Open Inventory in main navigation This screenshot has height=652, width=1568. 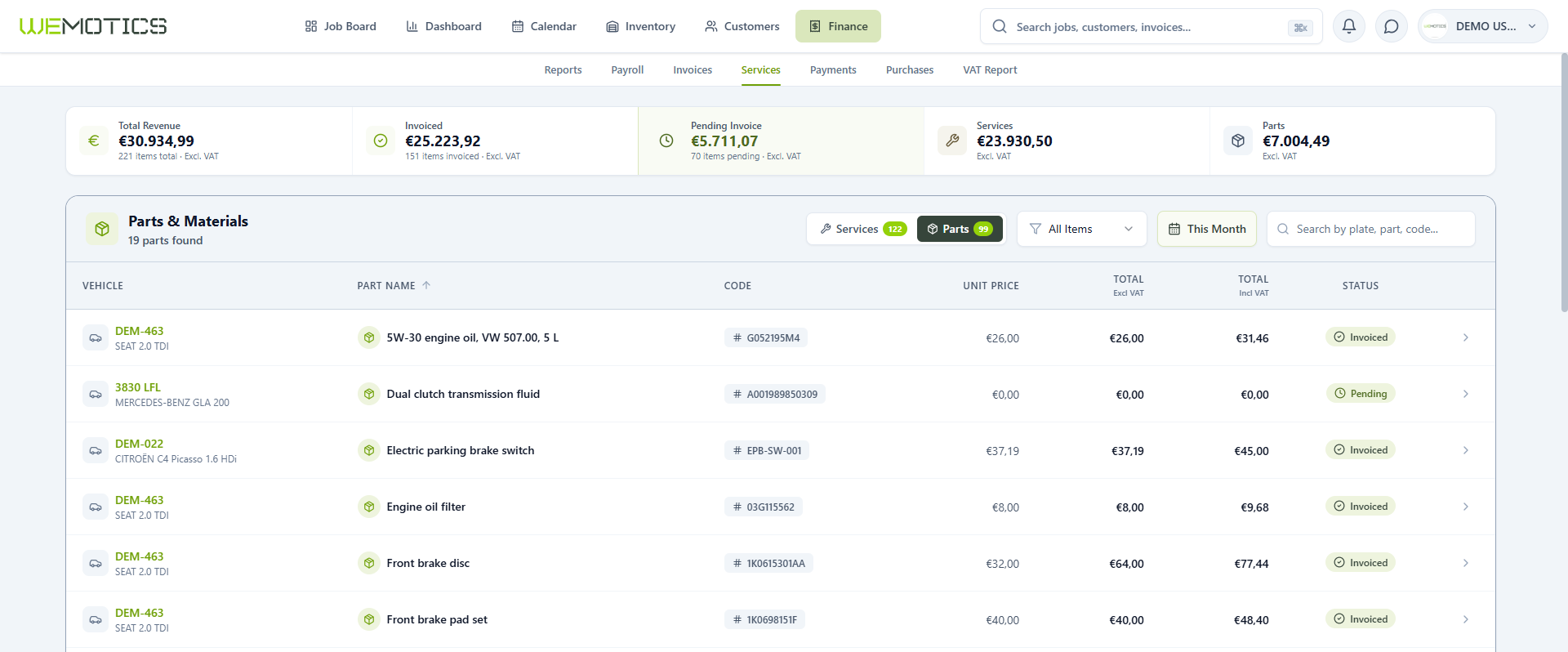click(x=641, y=26)
